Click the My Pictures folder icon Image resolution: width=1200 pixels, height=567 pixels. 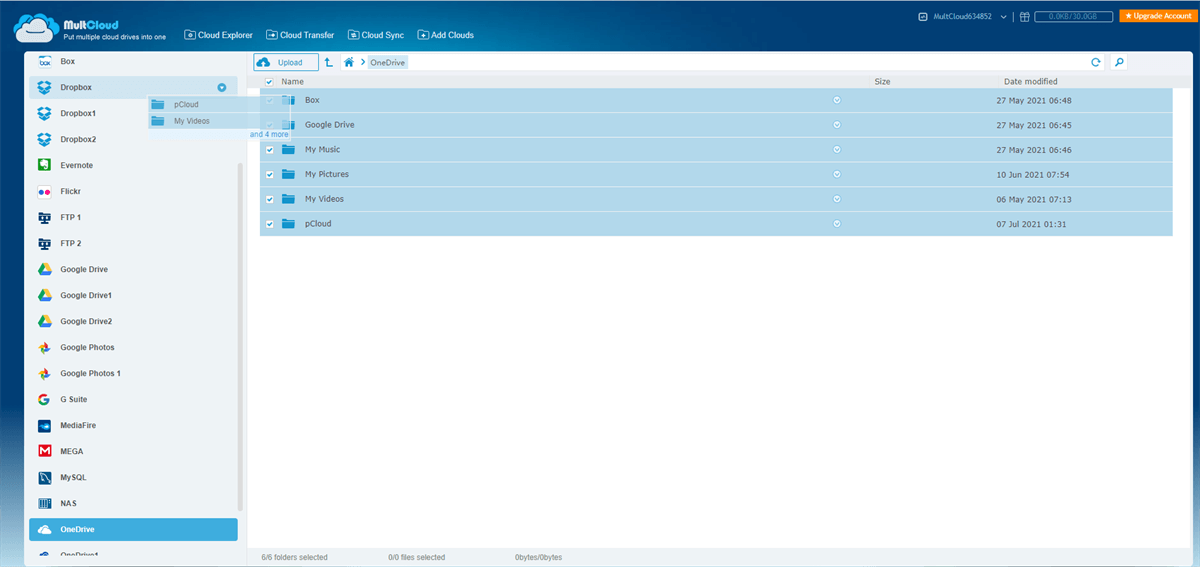click(288, 174)
